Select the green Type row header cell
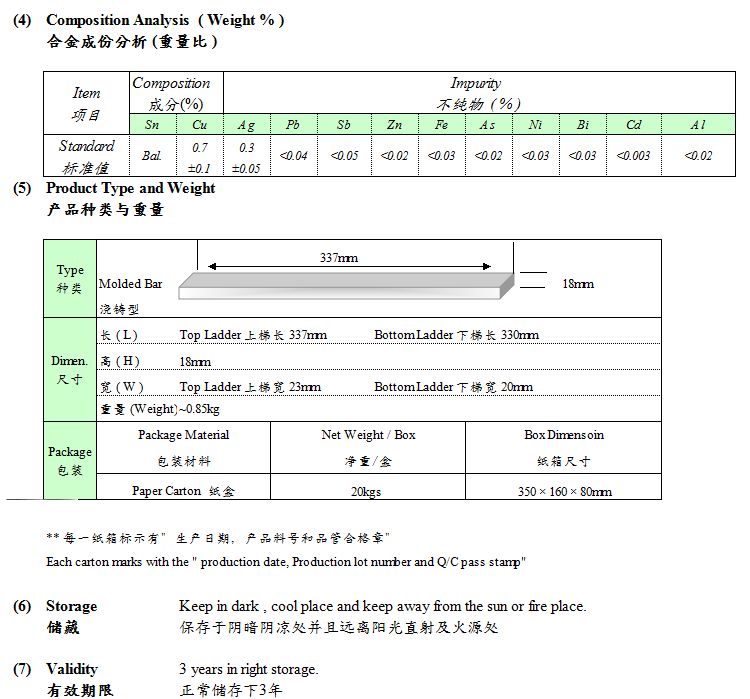 [x=70, y=279]
